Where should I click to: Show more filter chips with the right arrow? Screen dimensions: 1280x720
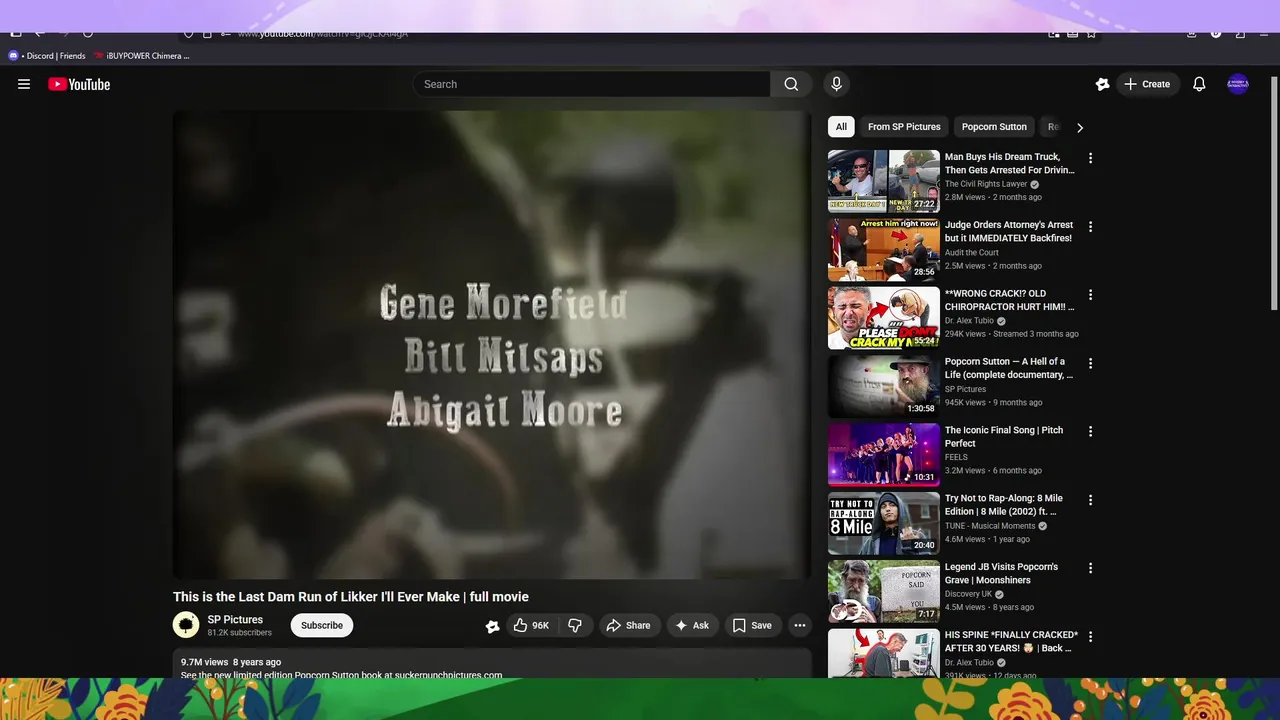[1079, 127]
